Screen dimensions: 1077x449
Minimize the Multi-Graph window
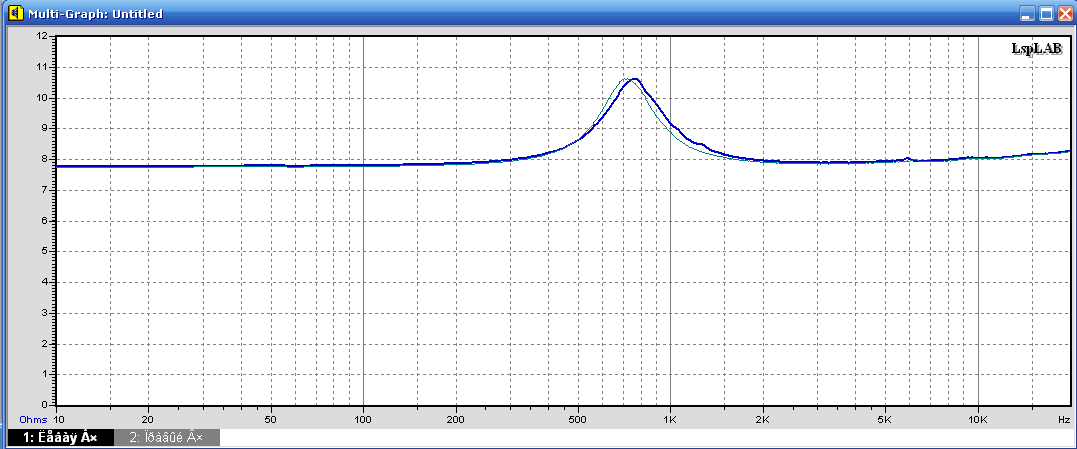[x=1027, y=14]
